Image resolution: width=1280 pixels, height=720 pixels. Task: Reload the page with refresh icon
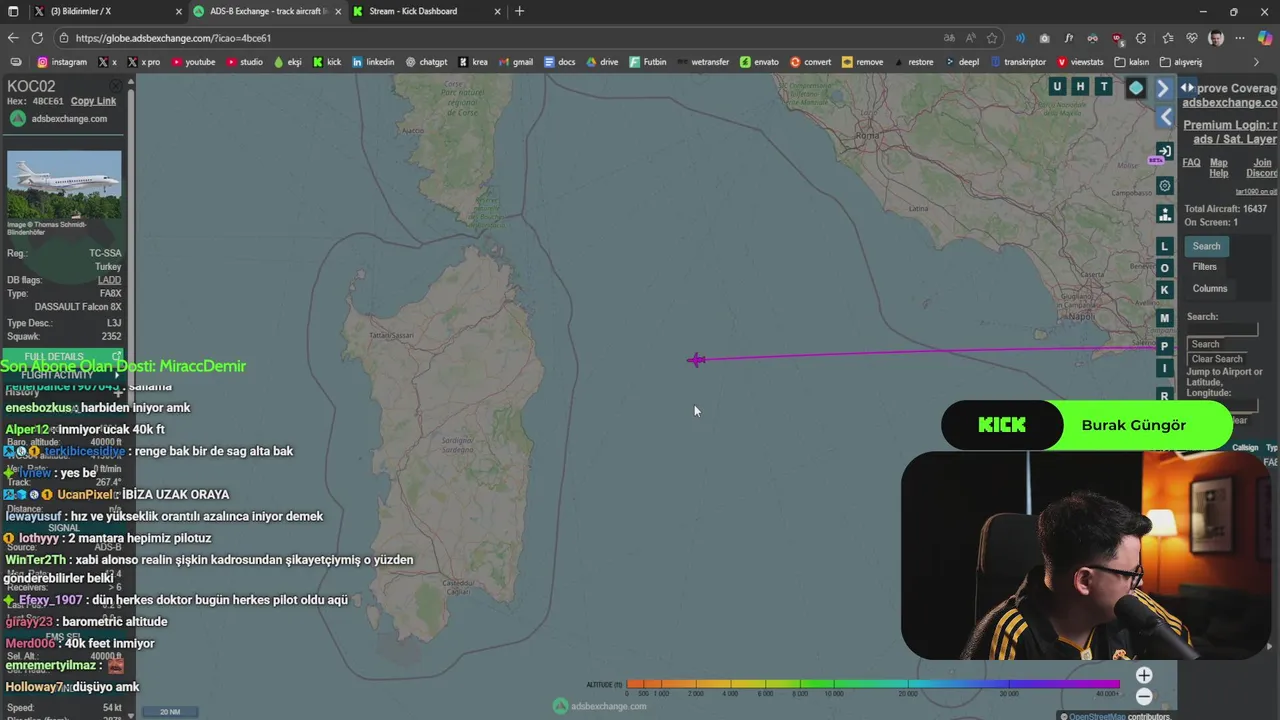tap(37, 38)
